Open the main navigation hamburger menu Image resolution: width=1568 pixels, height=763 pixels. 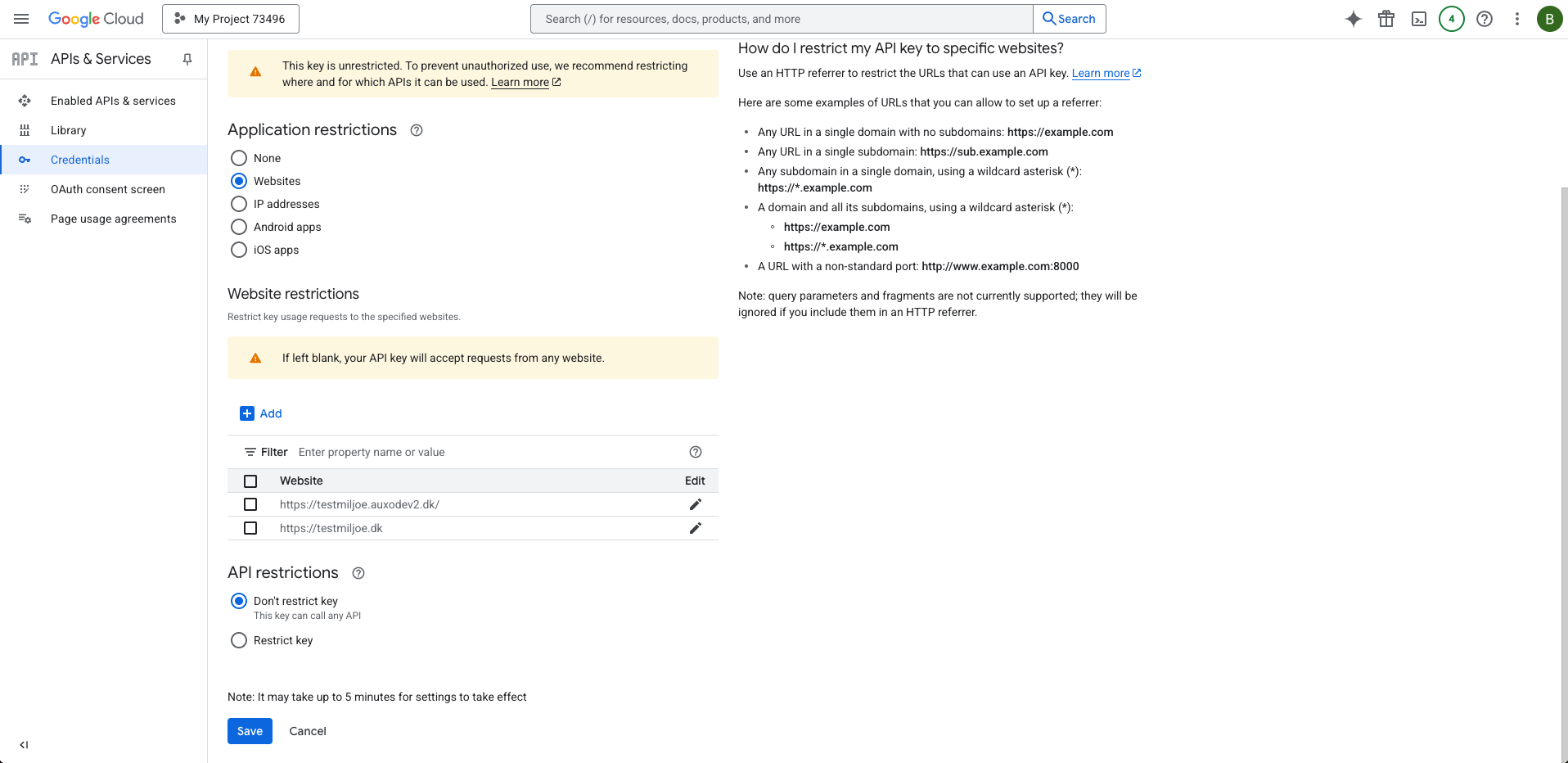click(21, 19)
